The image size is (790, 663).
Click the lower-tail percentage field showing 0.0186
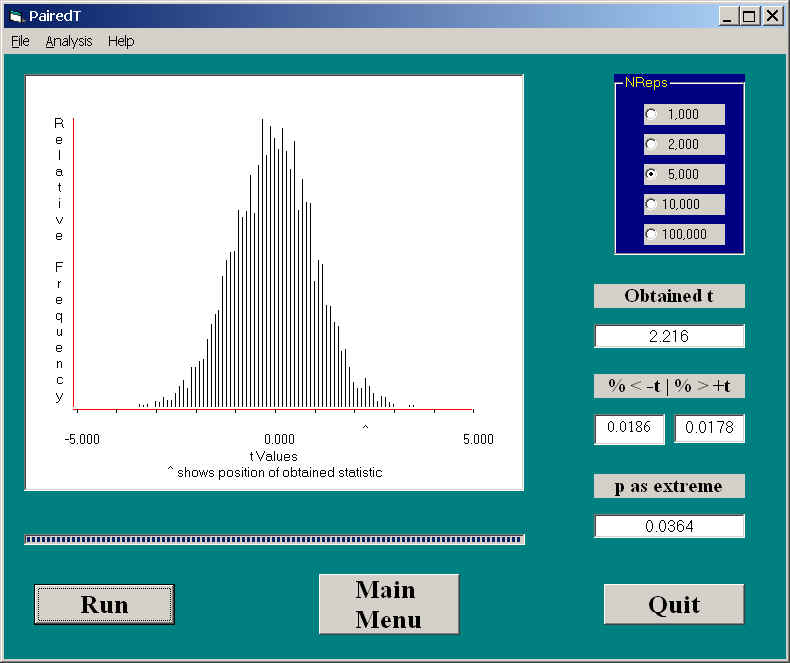[629, 429]
